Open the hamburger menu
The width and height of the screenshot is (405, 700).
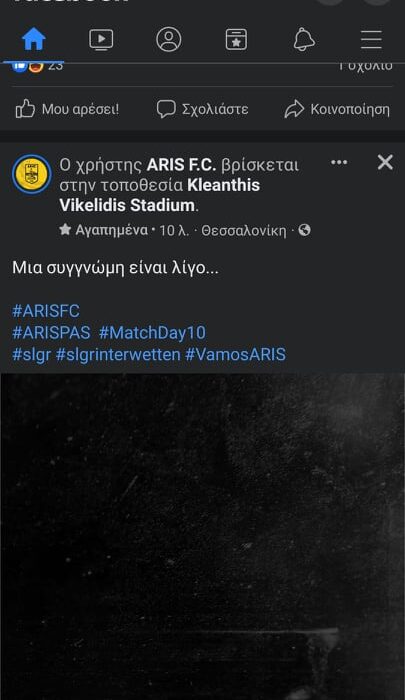(371, 39)
